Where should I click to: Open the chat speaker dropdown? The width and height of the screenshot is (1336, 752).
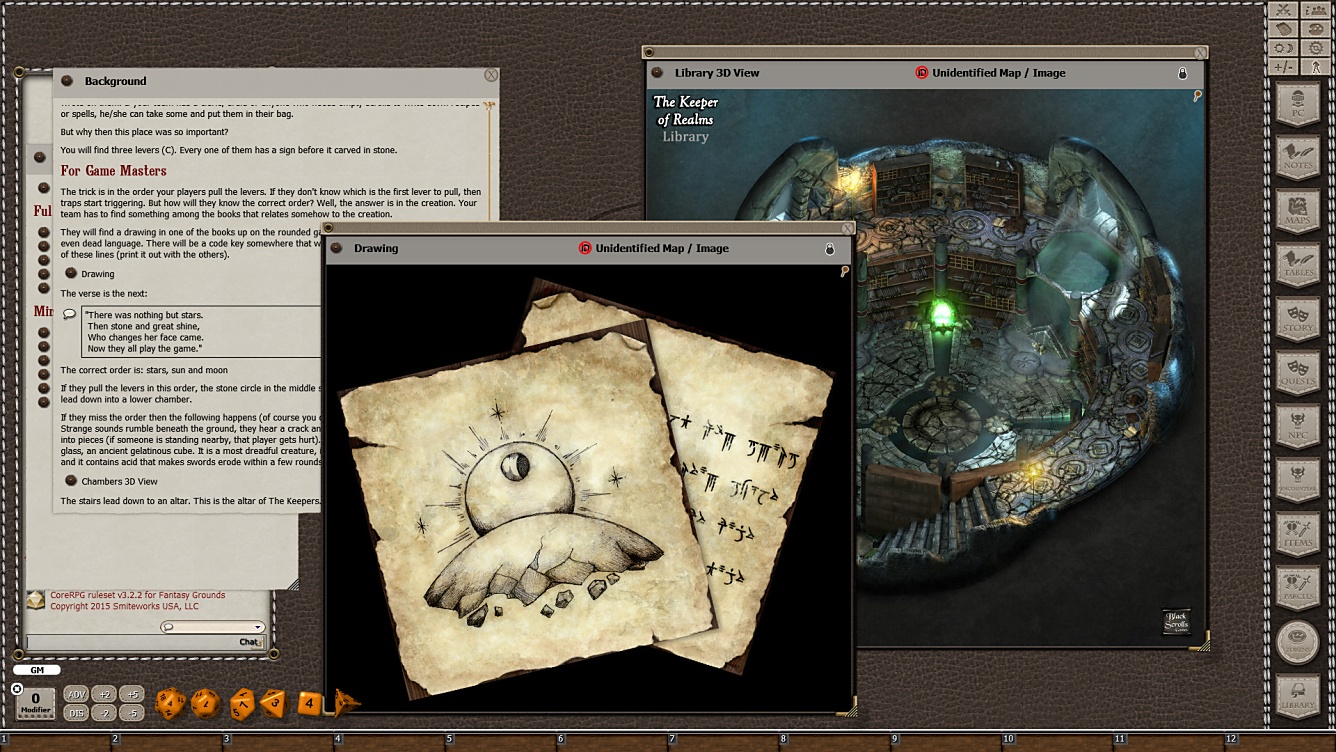point(212,627)
